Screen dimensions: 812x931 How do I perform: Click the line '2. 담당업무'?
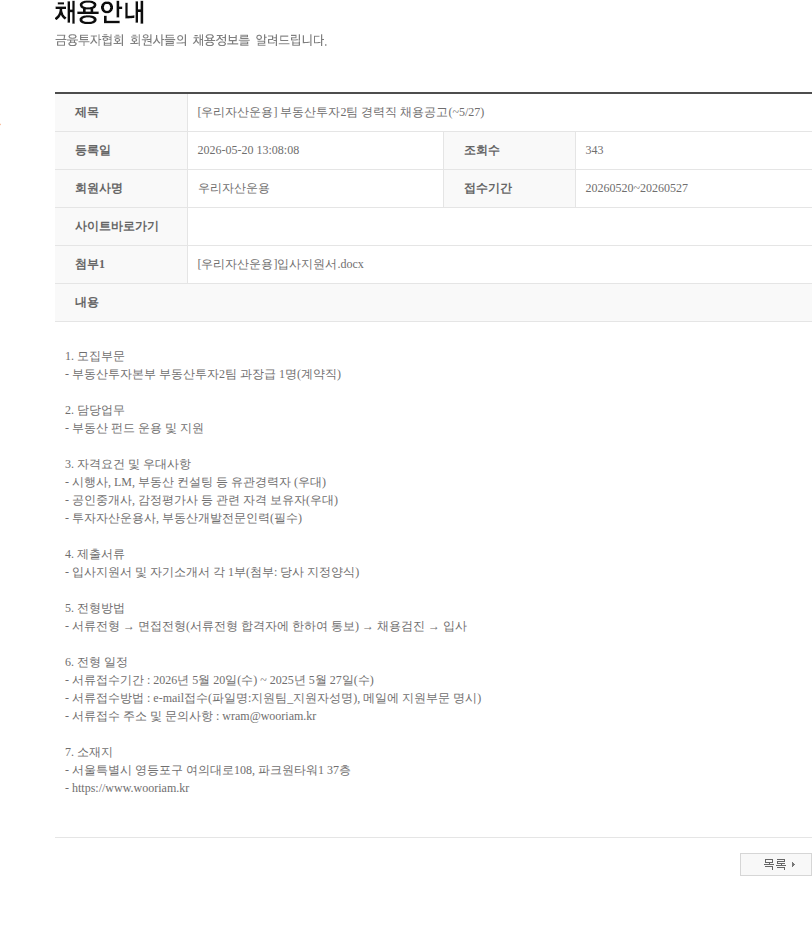[x=94, y=410]
